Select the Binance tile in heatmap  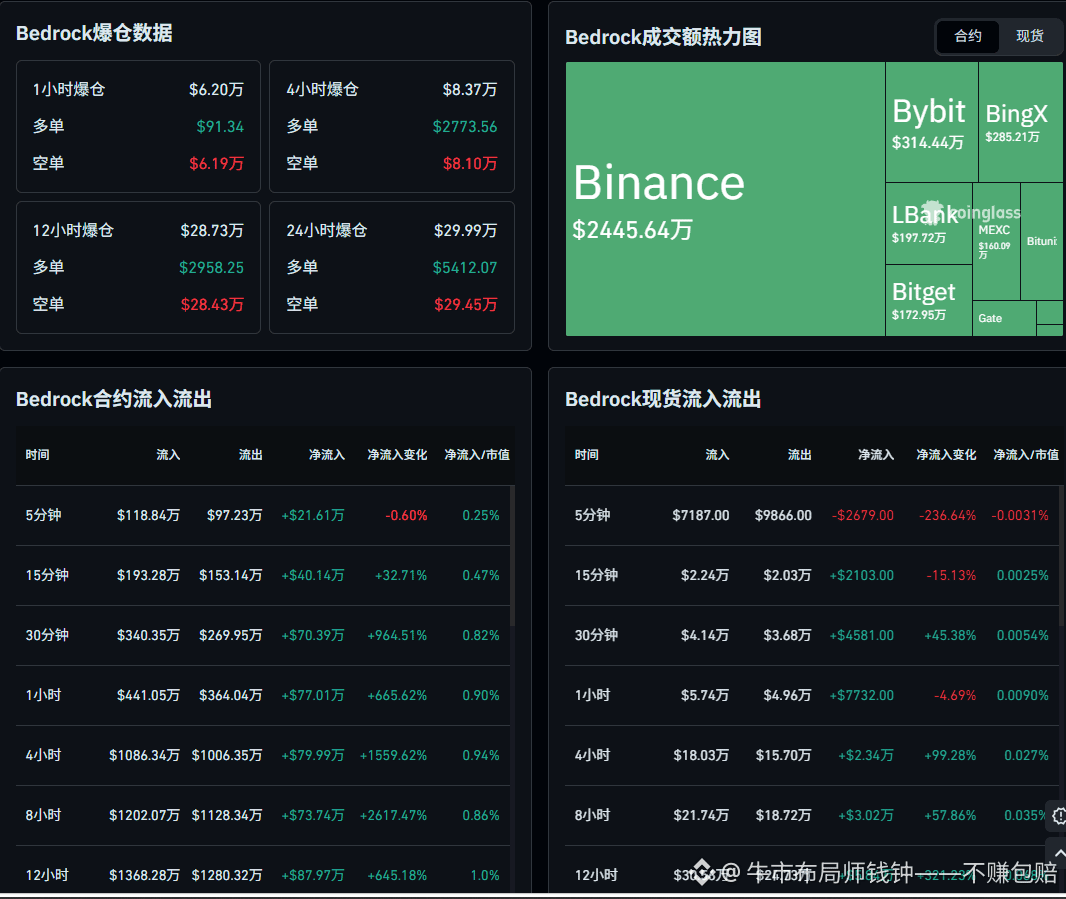pos(725,199)
